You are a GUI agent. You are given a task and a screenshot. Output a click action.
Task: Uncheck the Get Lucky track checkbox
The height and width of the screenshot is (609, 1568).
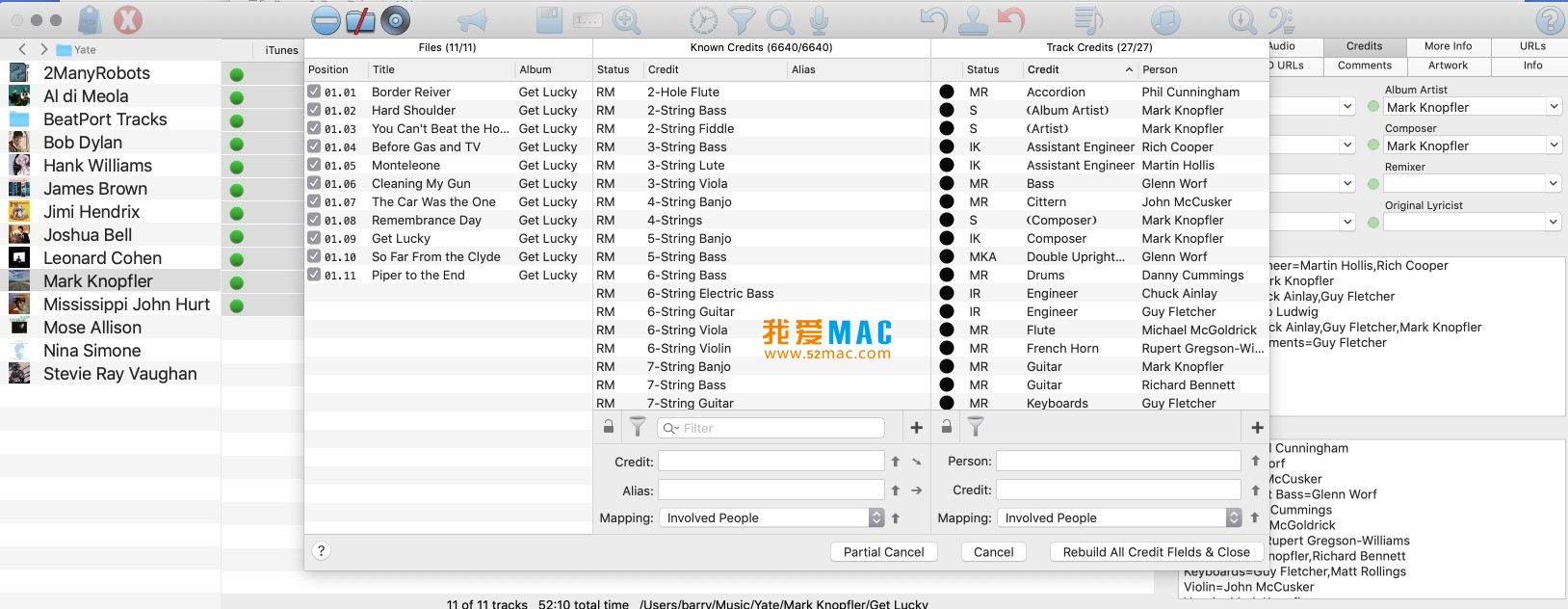point(314,238)
